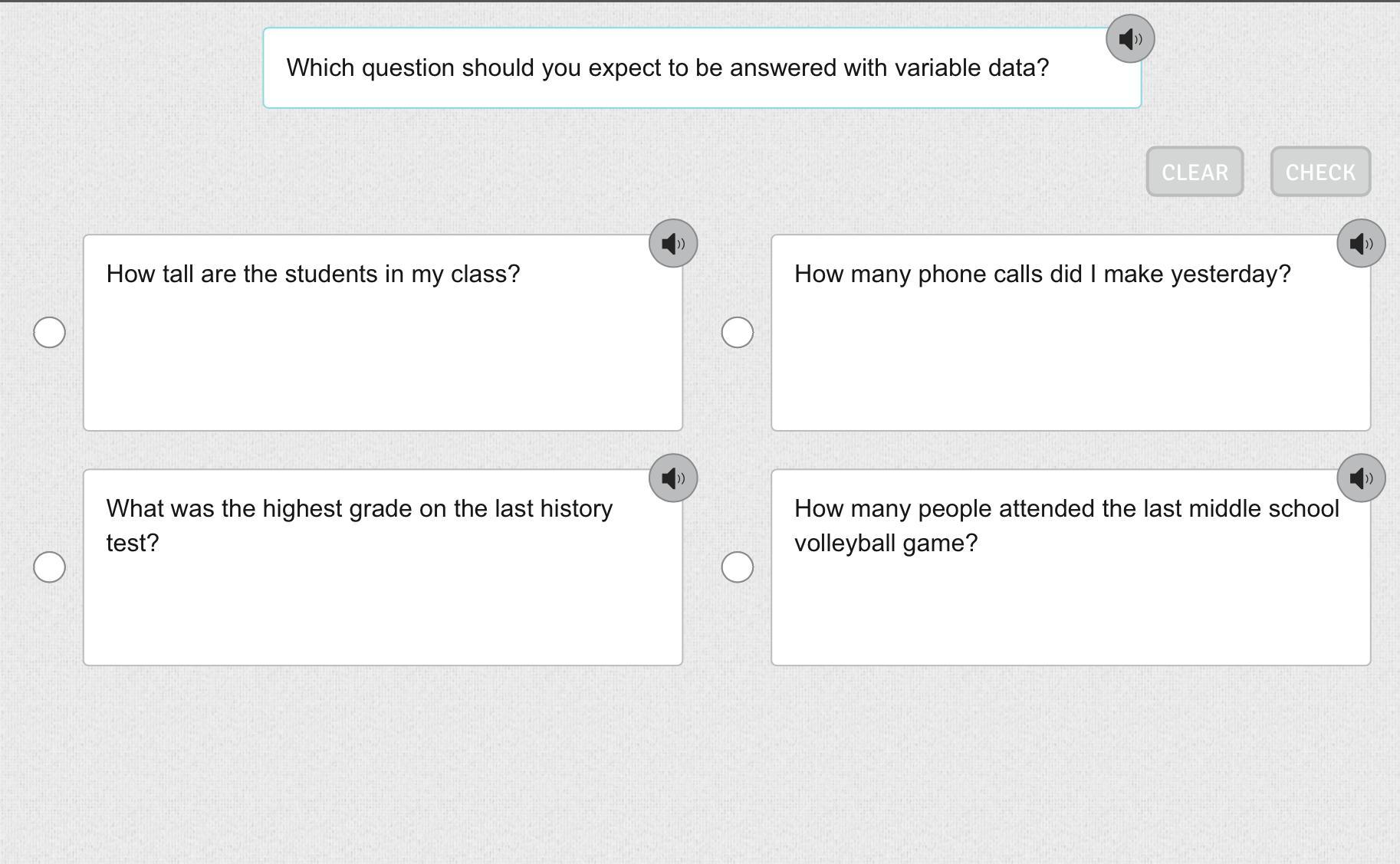Play audio for the volleyball game answer

1360,478
